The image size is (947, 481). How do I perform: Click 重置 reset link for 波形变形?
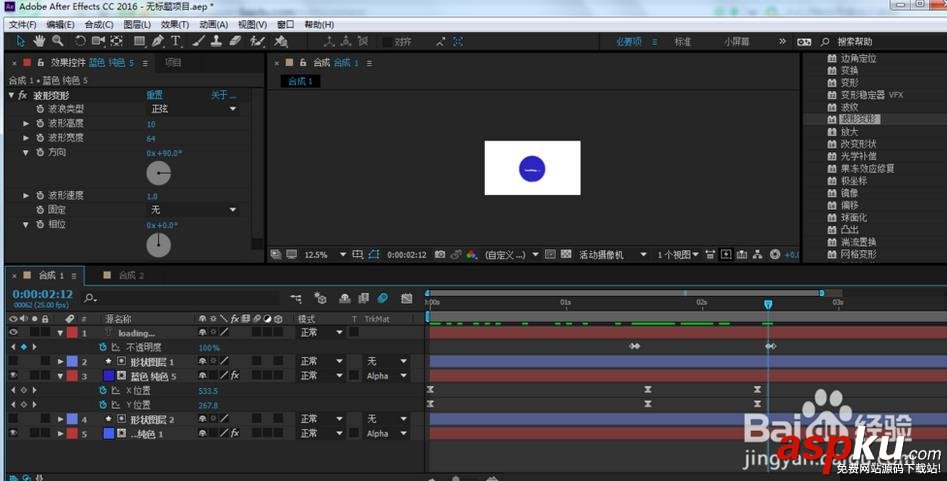point(155,95)
